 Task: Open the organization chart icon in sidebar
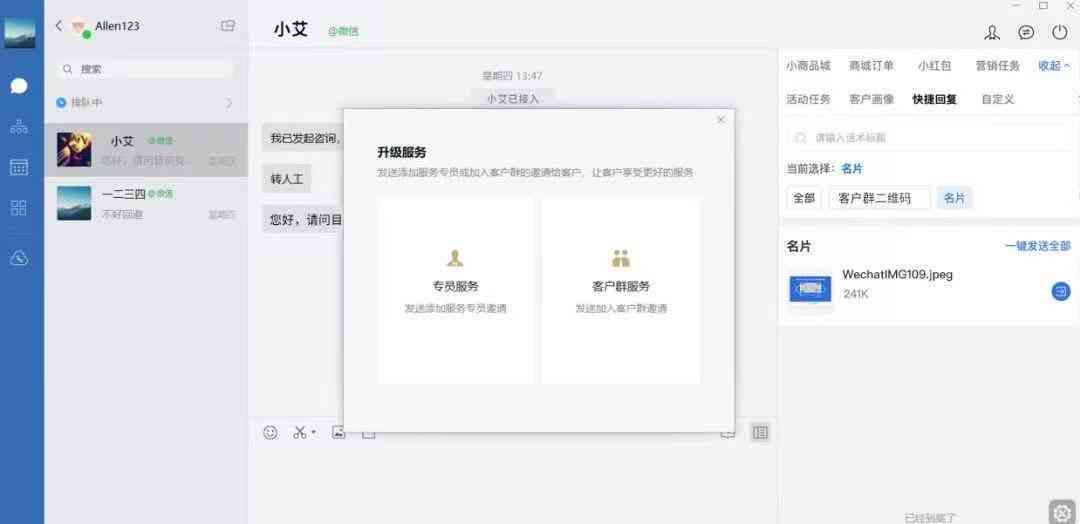click(x=19, y=127)
